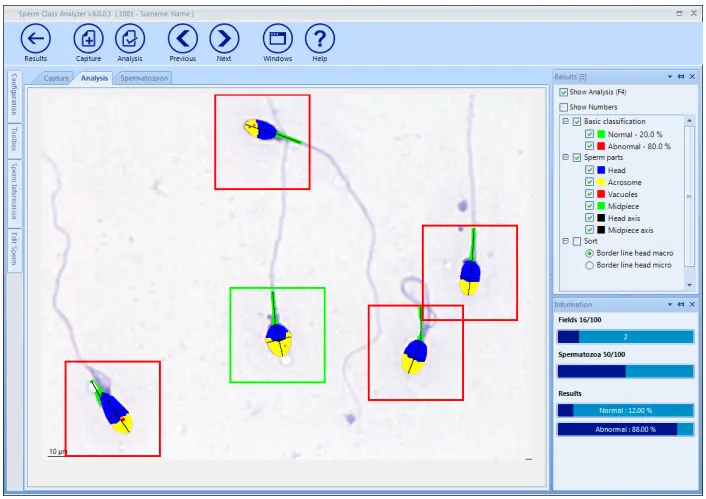Go to Previous field icon
Screen dimensions: 706x499
coord(182,39)
